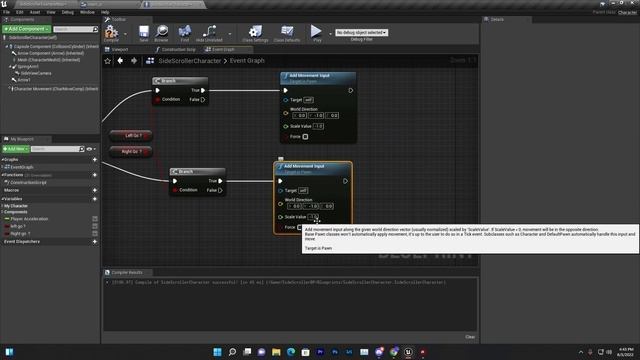Open the Add Component dropdown
Viewport: 640px width, 360px height.
pyautogui.click(x=27, y=29)
